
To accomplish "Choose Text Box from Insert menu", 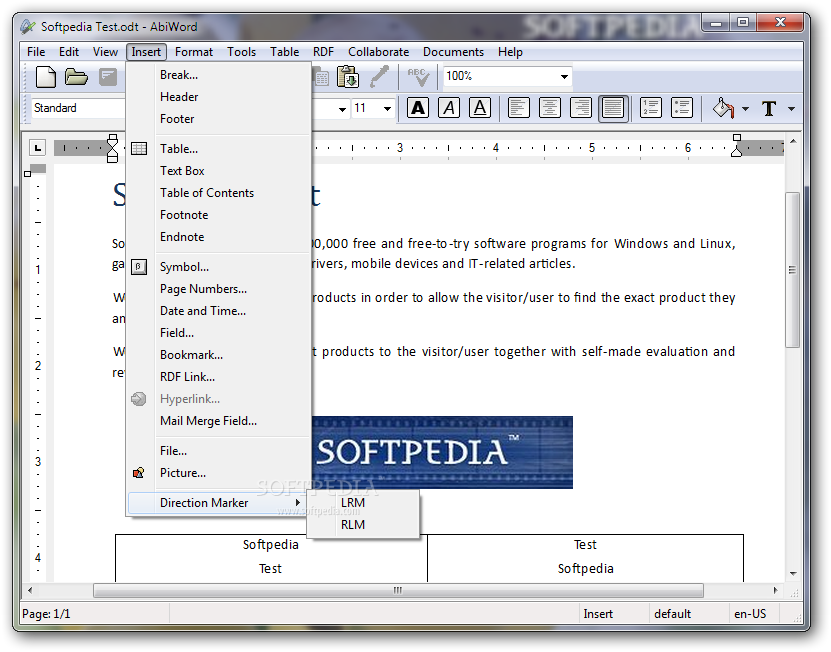I will point(219,171).
